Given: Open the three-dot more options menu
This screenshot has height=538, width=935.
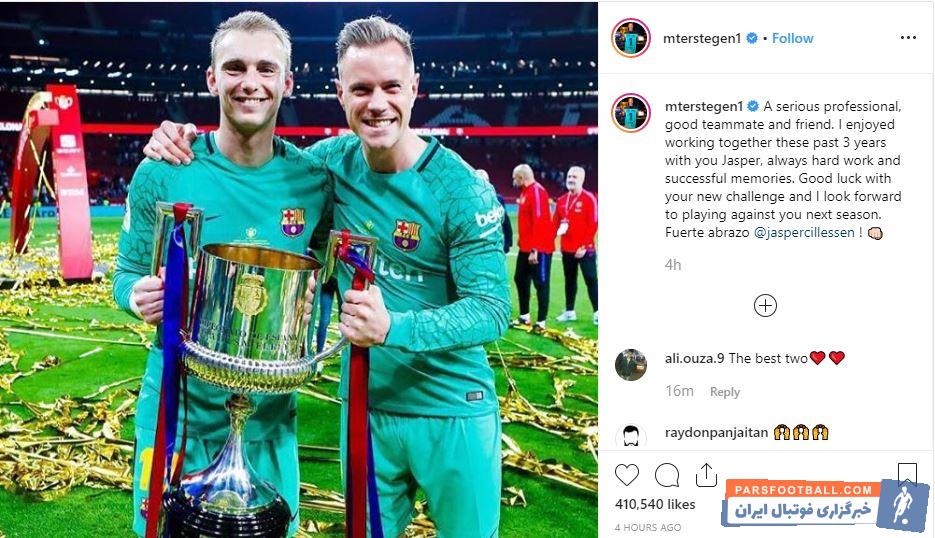Looking at the screenshot, I should click(x=908, y=38).
